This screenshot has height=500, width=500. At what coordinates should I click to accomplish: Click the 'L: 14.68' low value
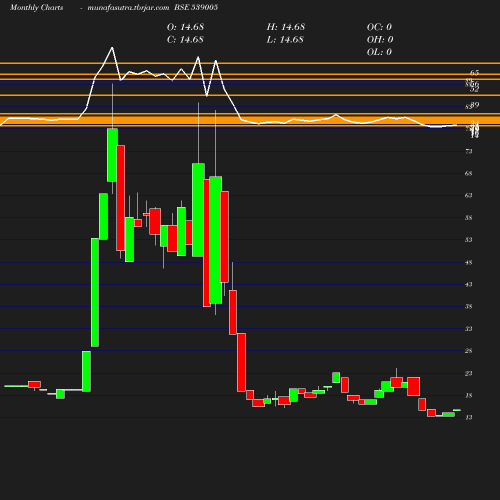pos(285,40)
